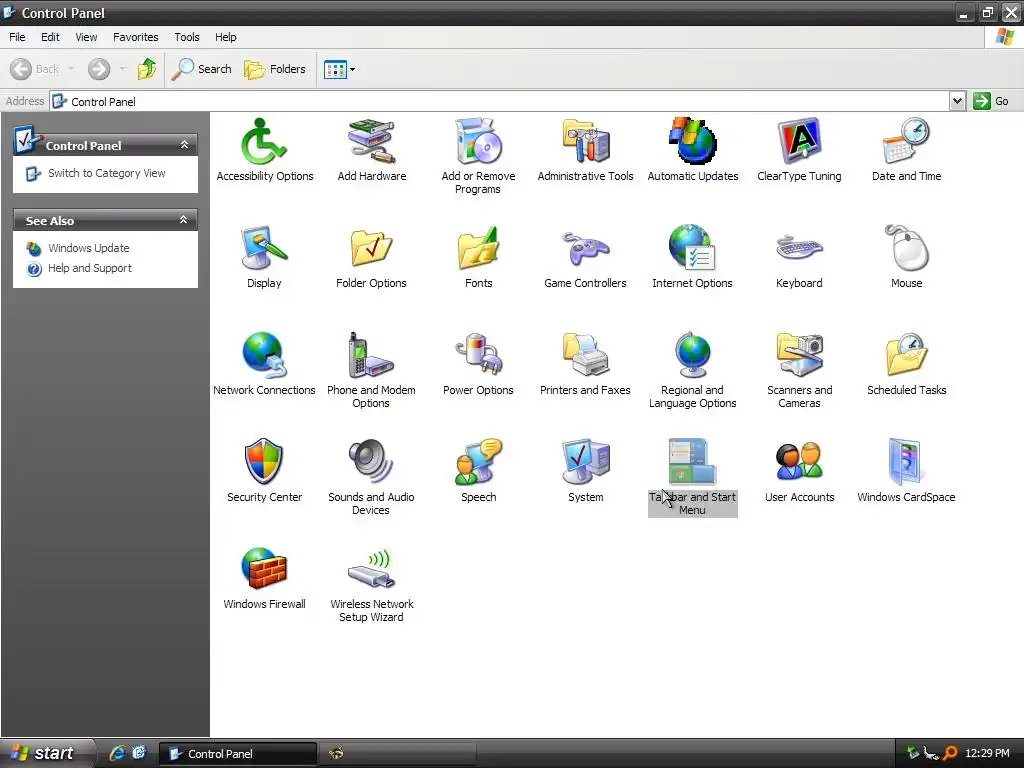Open the Windows Update link

pyautogui.click(x=88, y=248)
